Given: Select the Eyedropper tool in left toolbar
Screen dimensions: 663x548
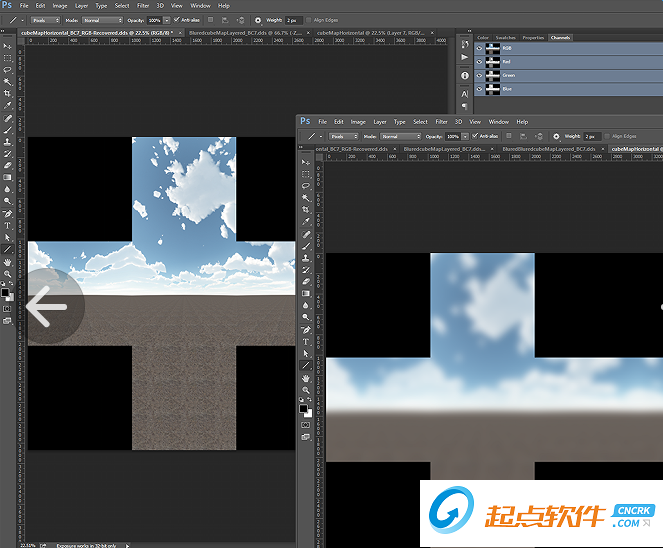Looking at the screenshot, I should tap(7, 105).
